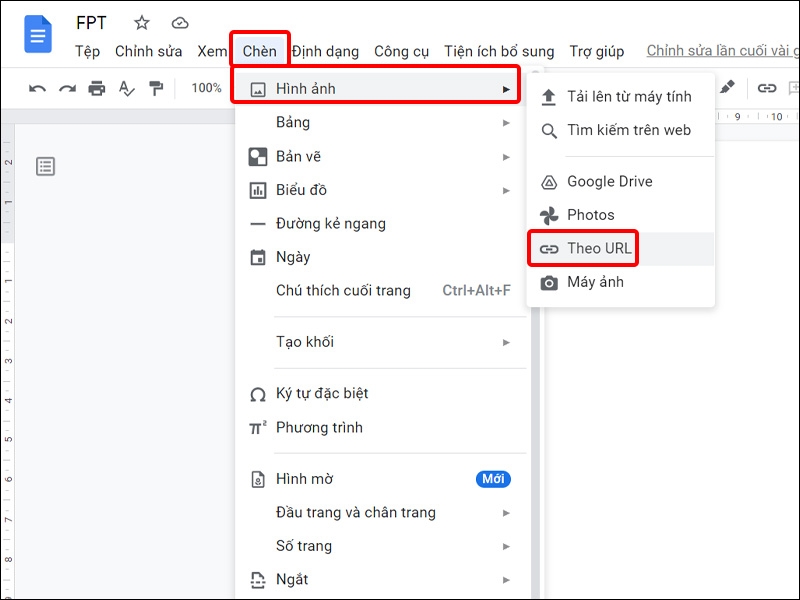The height and width of the screenshot is (600, 800).
Task: Click the Tạo khối submenu arrow
Action: click(506, 342)
